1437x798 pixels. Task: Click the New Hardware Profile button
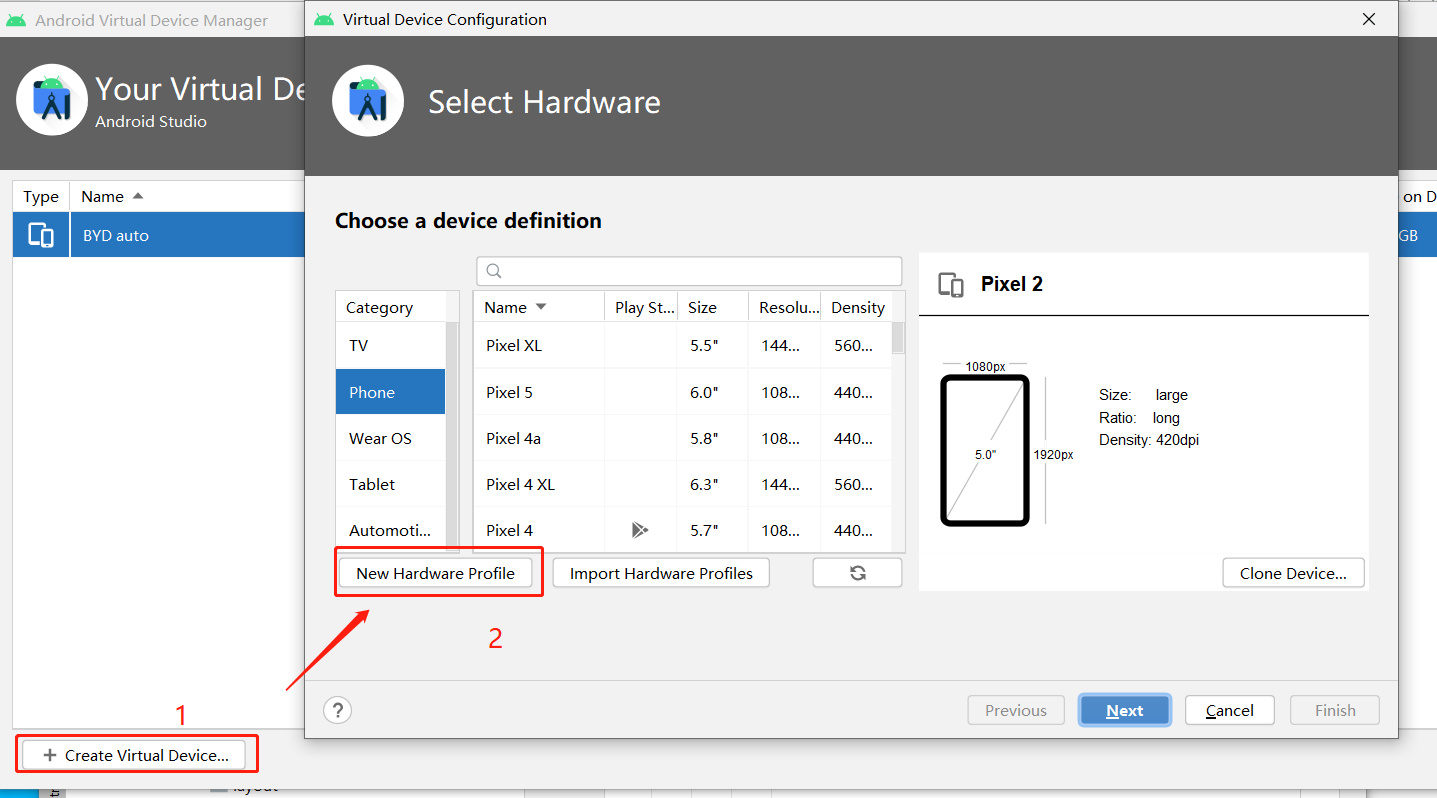coord(436,573)
